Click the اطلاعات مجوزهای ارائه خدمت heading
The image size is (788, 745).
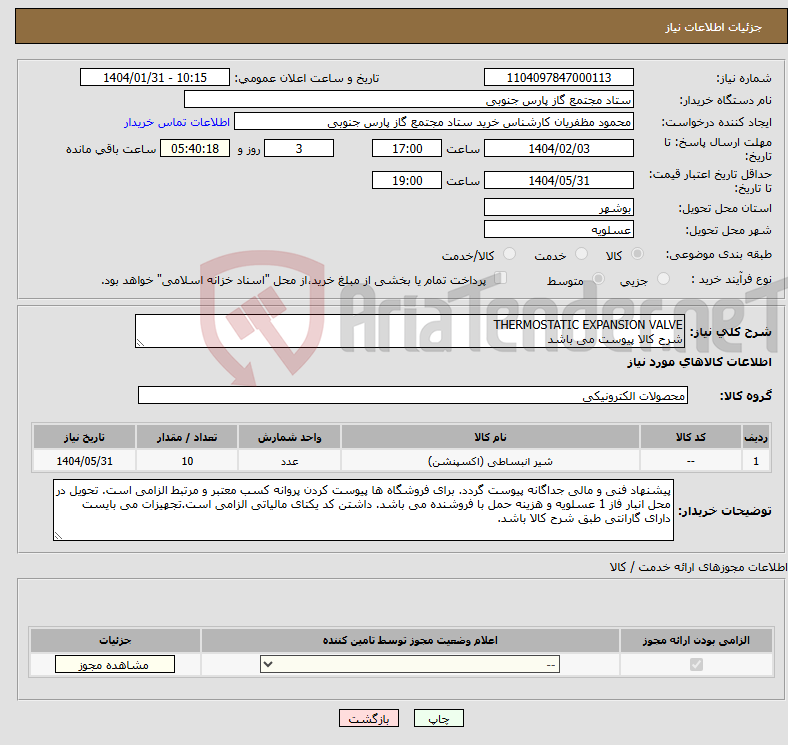(699, 567)
